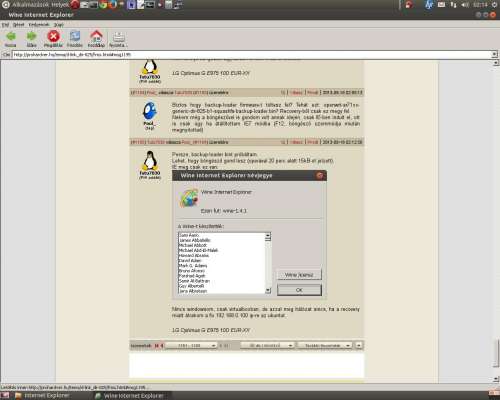Click the small arrow button at pager end
Image resolution: width=500 pixels, height=400 pixels.
click(359, 346)
